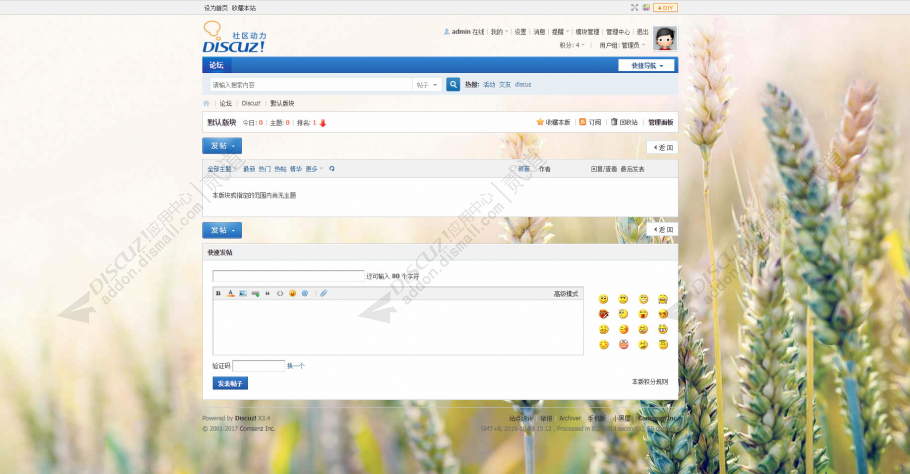Click the 收藏本版 star icon
The width and height of the screenshot is (910, 474).
click(x=540, y=122)
